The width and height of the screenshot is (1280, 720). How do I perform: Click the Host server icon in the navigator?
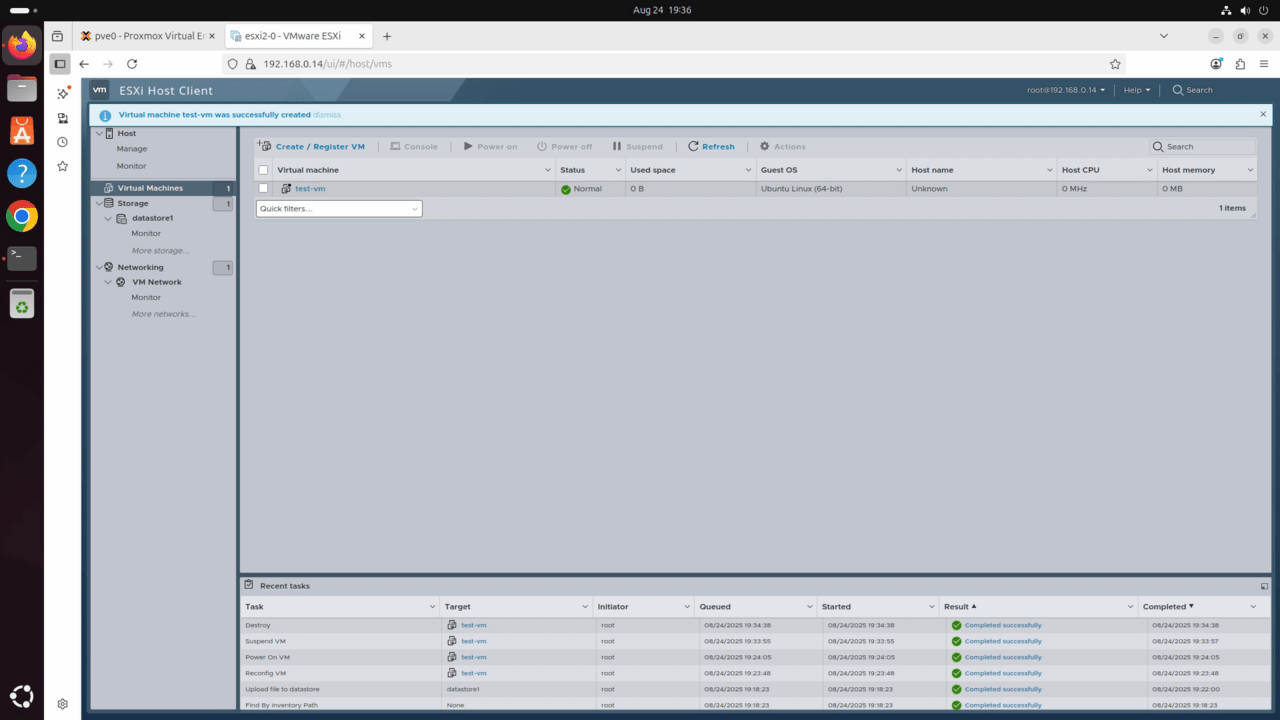(x=109, y=133)
